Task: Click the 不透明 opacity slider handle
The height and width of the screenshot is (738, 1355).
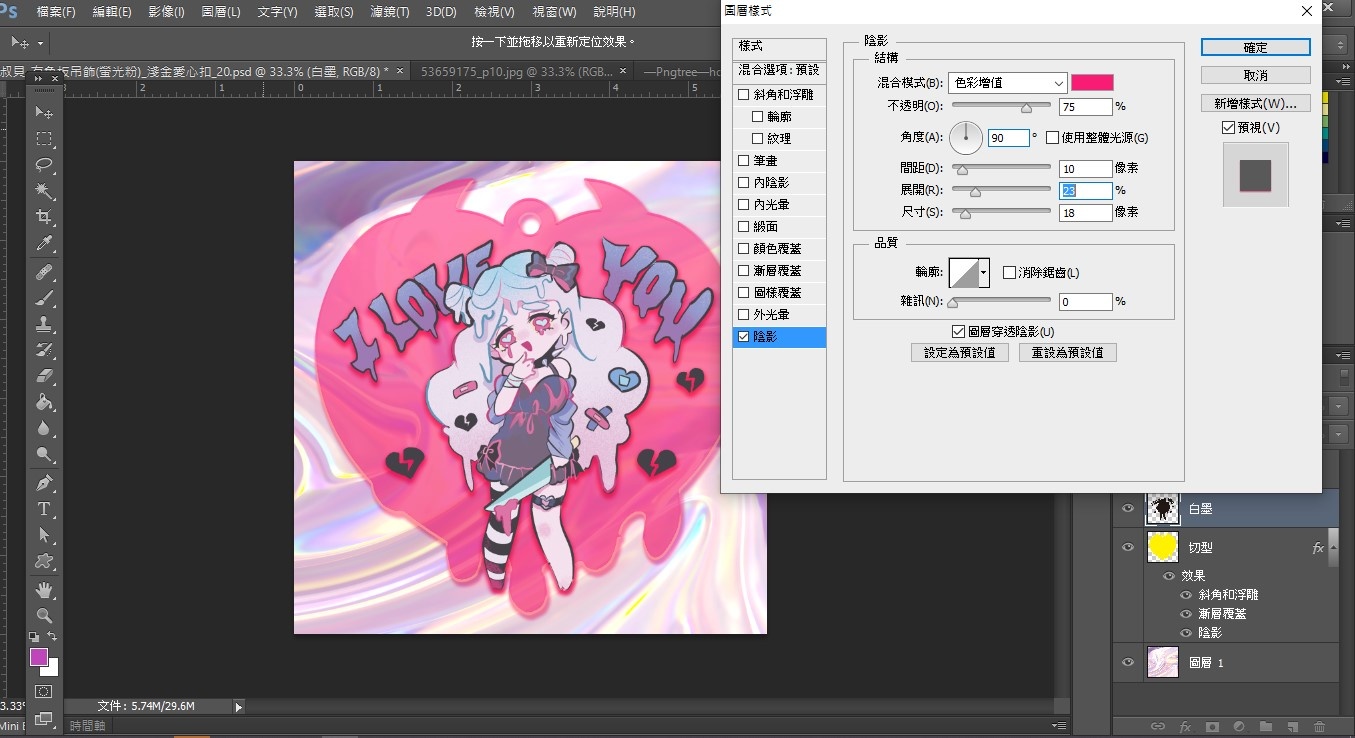Action: pyautogui.click(x=1026, y=107)
